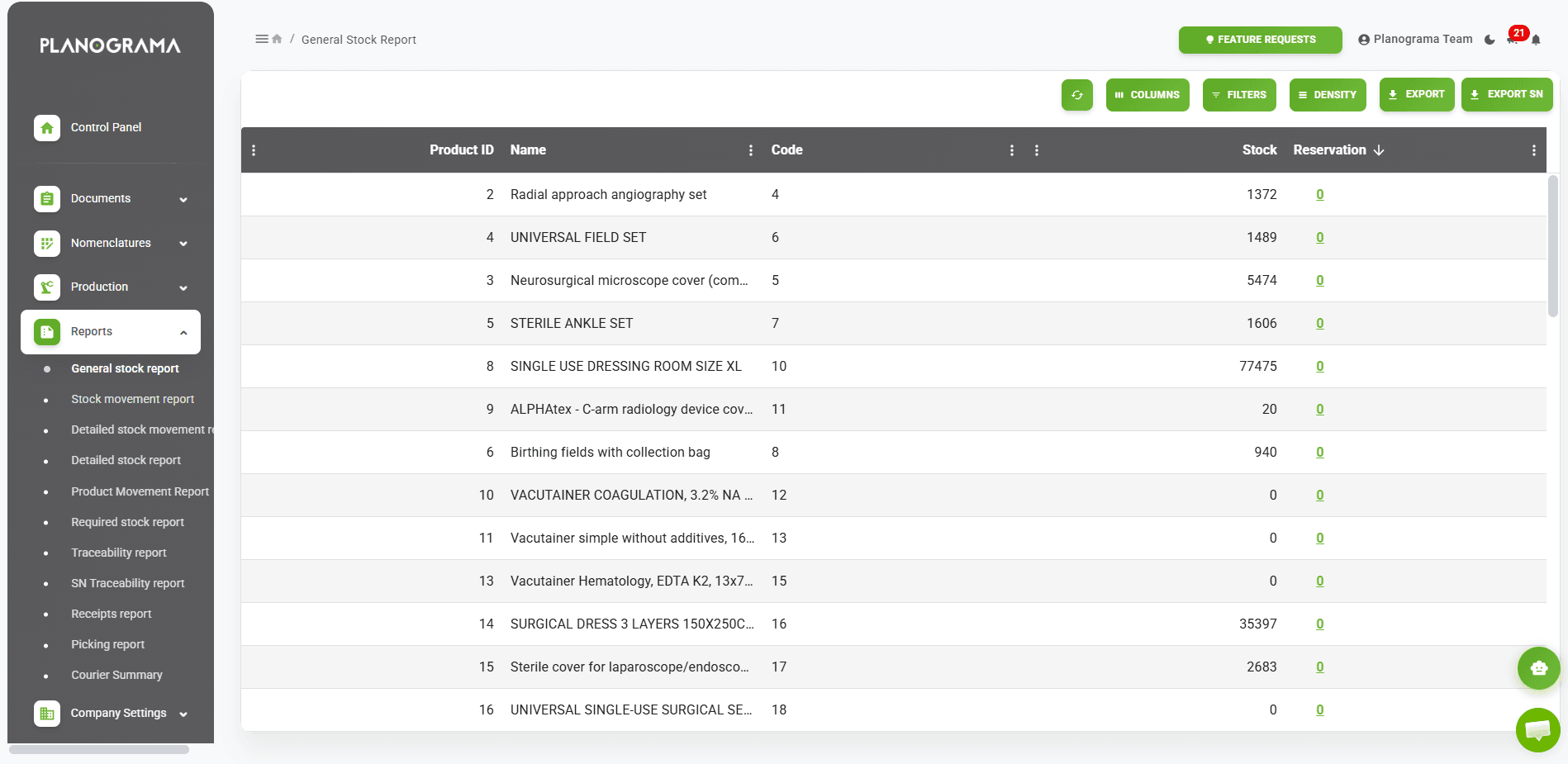Image resolution: width=1568 pixels, height=764 pixels.
Task: Open Control Panel from the sidebar
Action: click(111, 127)
